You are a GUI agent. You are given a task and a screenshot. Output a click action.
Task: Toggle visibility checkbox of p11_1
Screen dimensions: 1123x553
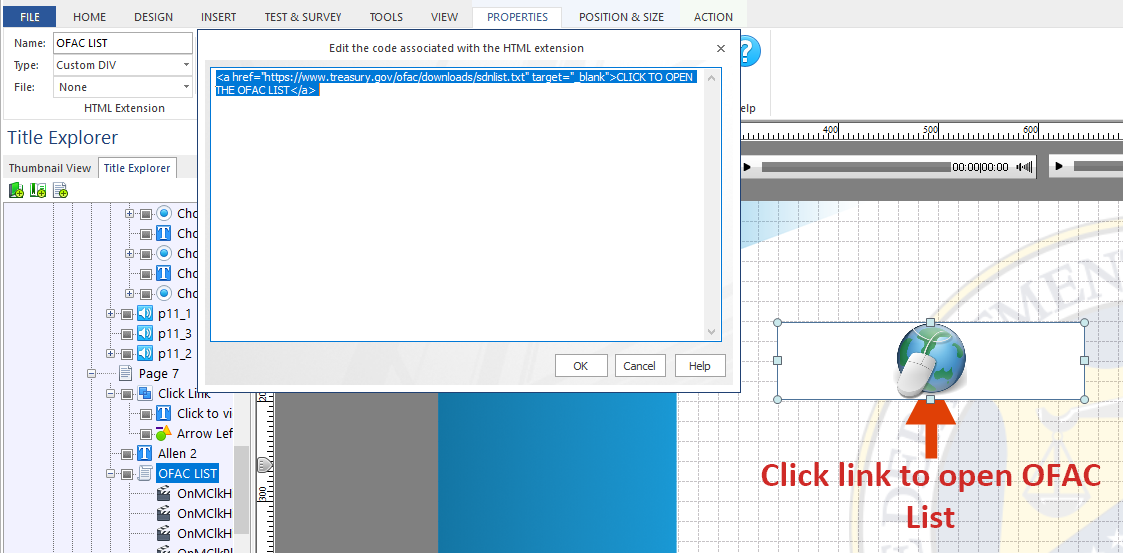click(127, 314)
